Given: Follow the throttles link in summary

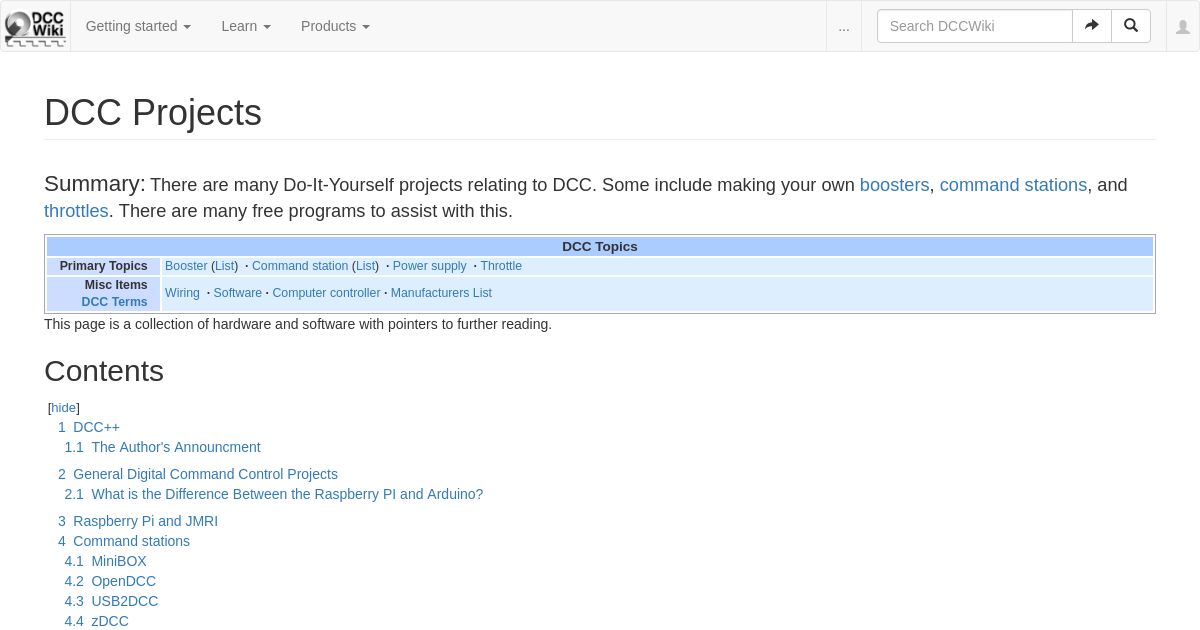Looking at the screenshot, I should tap(76, 211).
